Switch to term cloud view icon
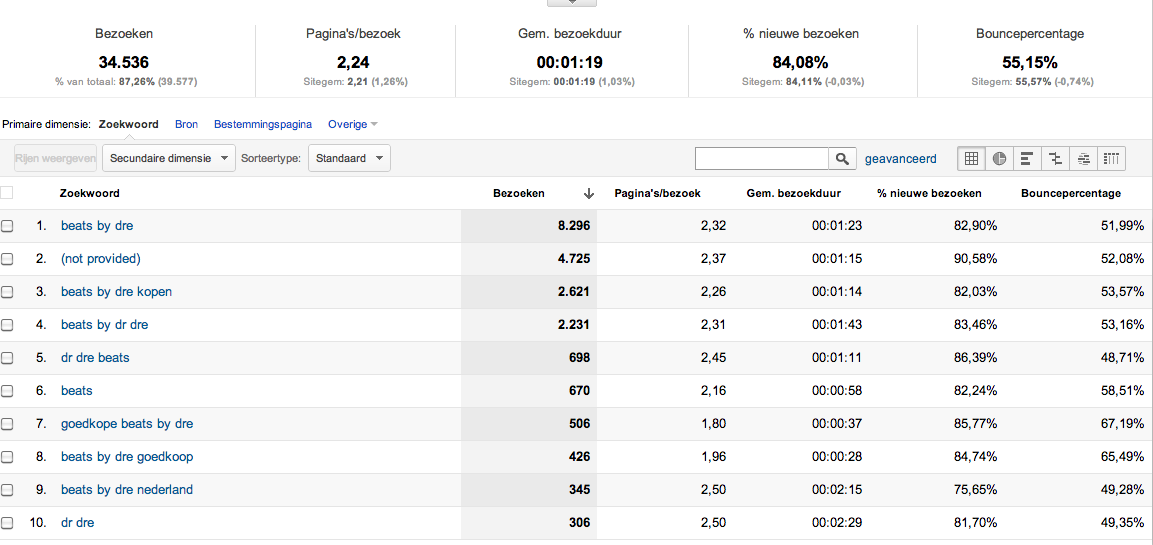1153x545 pixels. [x=1083, y=158]
